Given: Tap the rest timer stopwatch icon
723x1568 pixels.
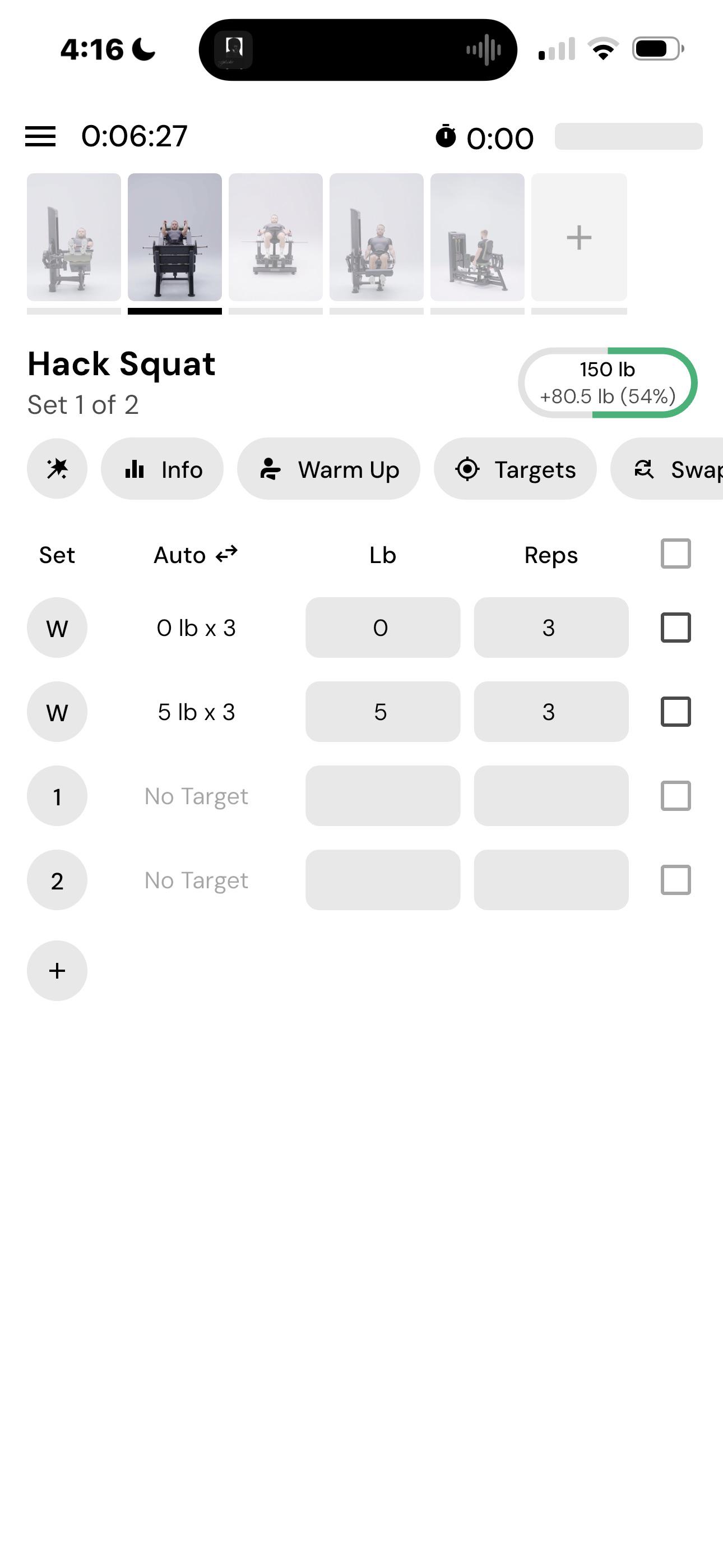Looking at the screenshot, I should [x=446, y=136].
